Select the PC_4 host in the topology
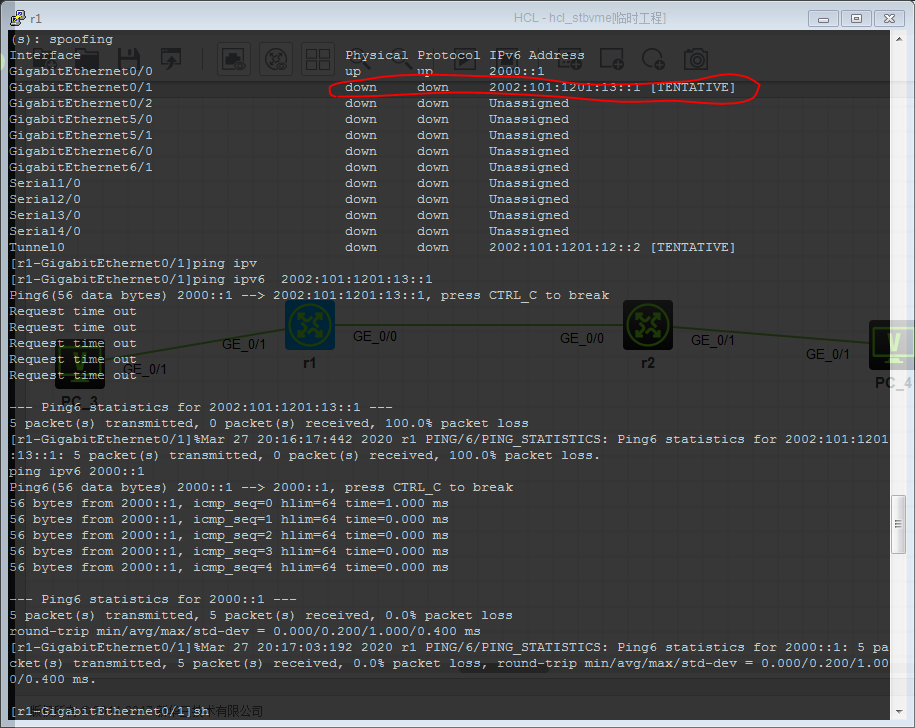Viewport: 915px width, 728px height. [x=892, y=345]
